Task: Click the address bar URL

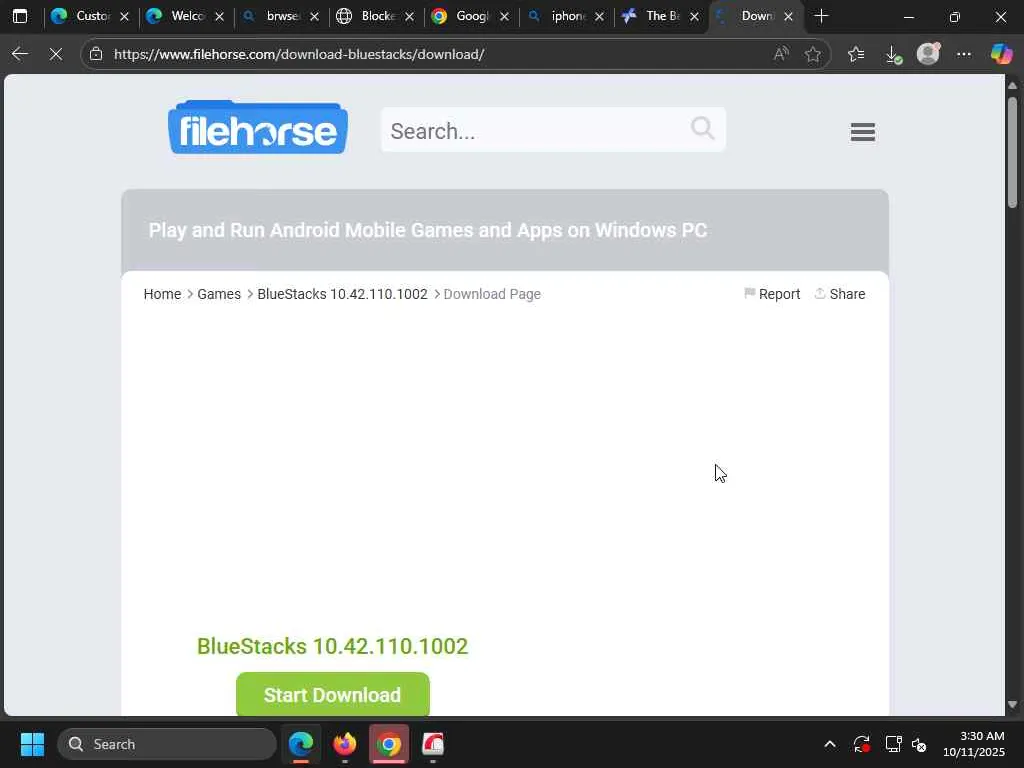Action: [x=299, y=54]
